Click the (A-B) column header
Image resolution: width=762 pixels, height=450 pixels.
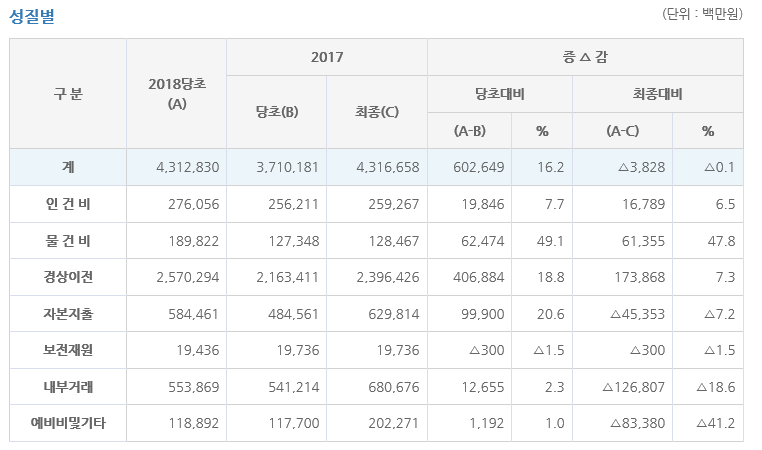(469, 131)
